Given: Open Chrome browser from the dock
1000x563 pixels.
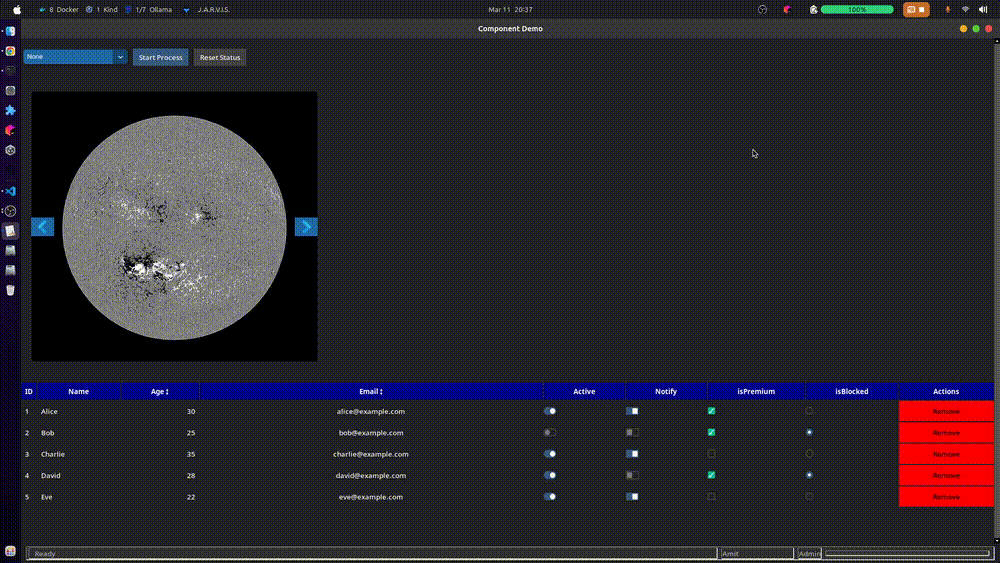Looking at the screenshot, I should [x=10, y=51].
